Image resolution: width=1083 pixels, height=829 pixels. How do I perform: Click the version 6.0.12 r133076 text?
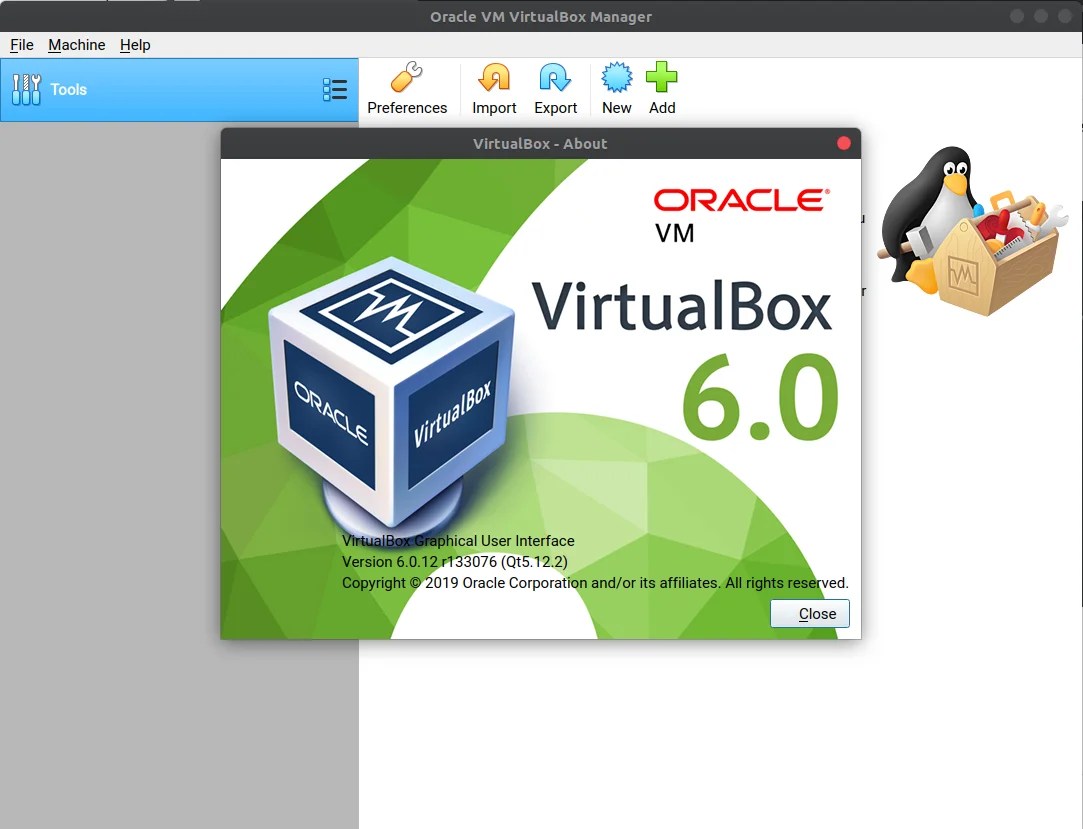point(454,562)
